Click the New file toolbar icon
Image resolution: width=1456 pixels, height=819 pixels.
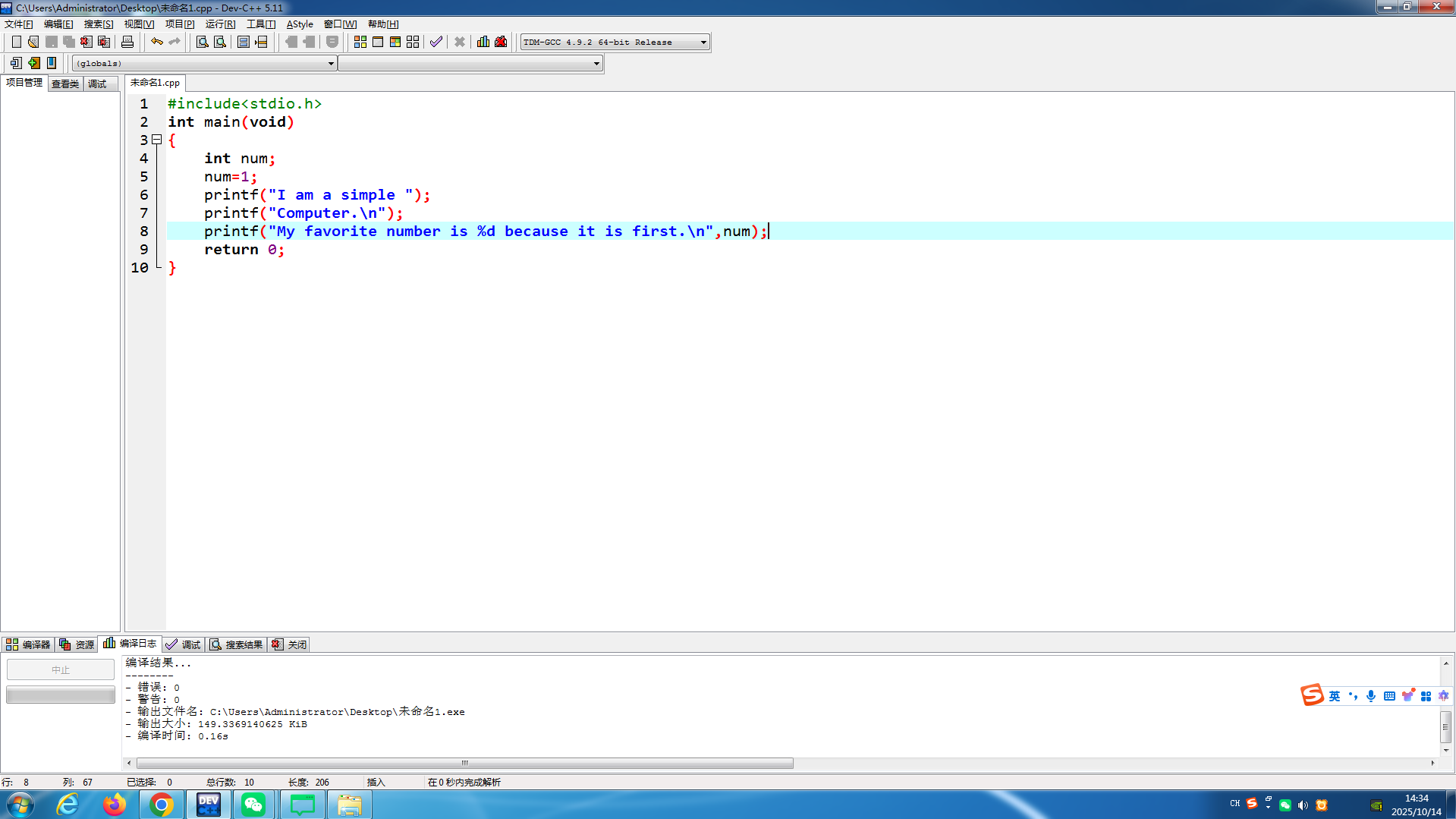coord(16,42)
